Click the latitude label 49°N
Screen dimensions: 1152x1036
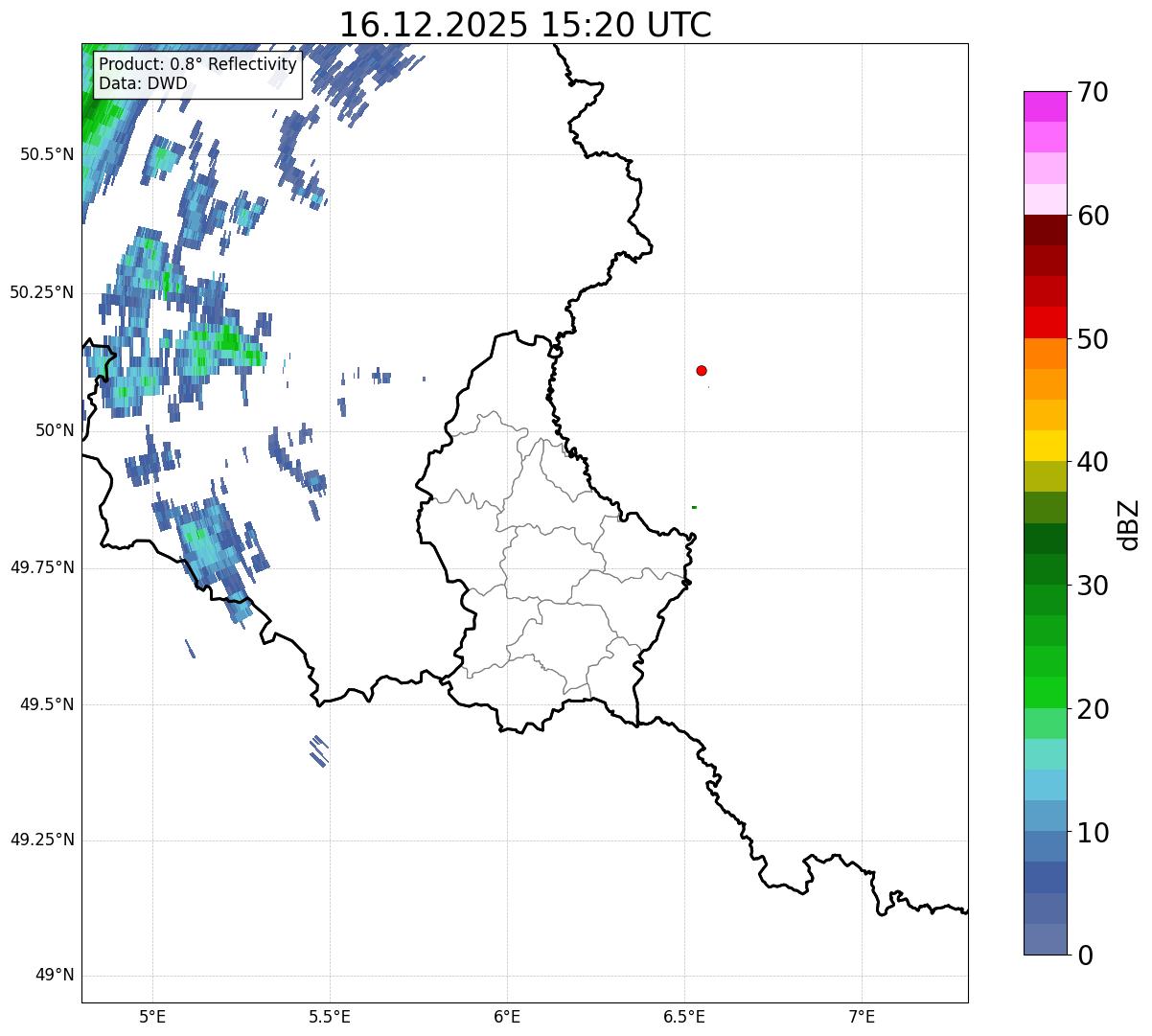55,976
